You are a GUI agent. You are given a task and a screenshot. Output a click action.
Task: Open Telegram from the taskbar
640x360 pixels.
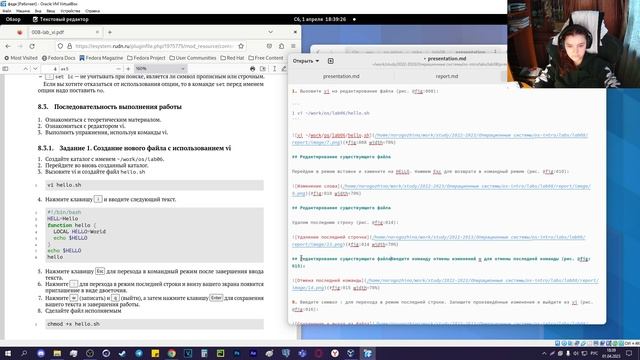tap(139, 353)
